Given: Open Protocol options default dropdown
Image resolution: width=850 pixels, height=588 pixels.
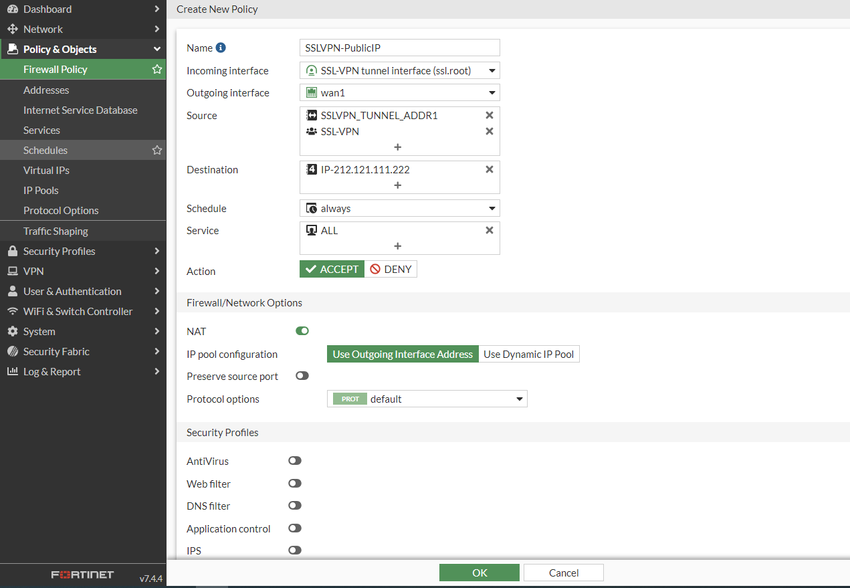Looking at the screenshot, I should click(427, 399).
